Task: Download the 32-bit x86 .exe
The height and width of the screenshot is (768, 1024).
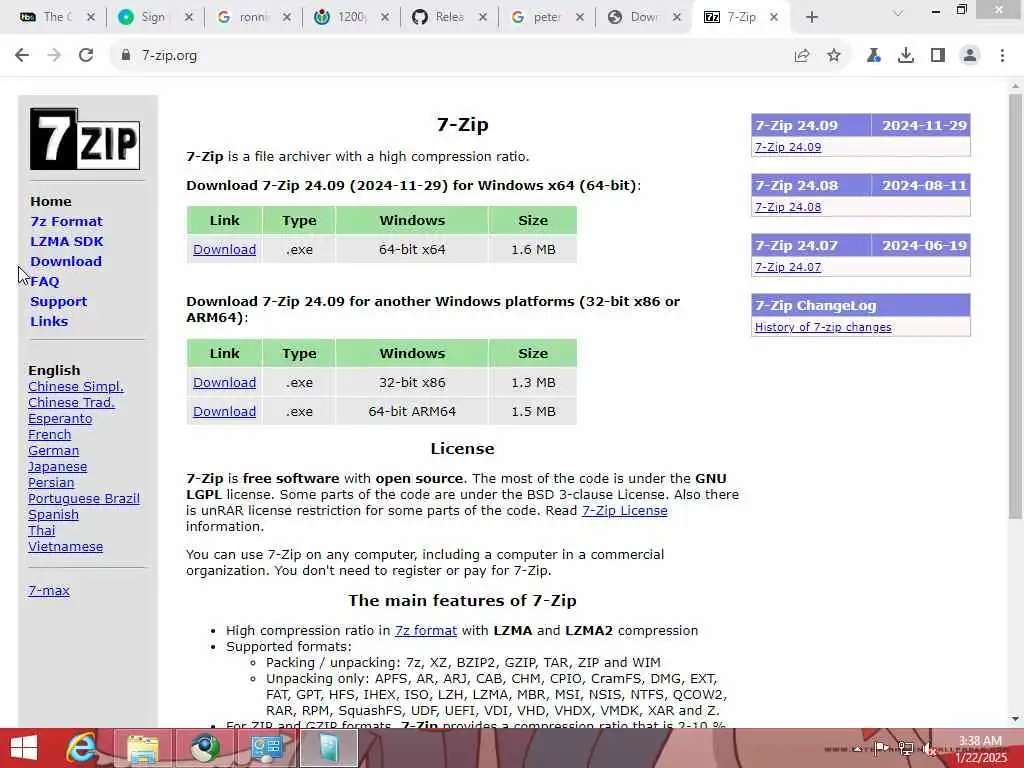Action: click(224, 383)
